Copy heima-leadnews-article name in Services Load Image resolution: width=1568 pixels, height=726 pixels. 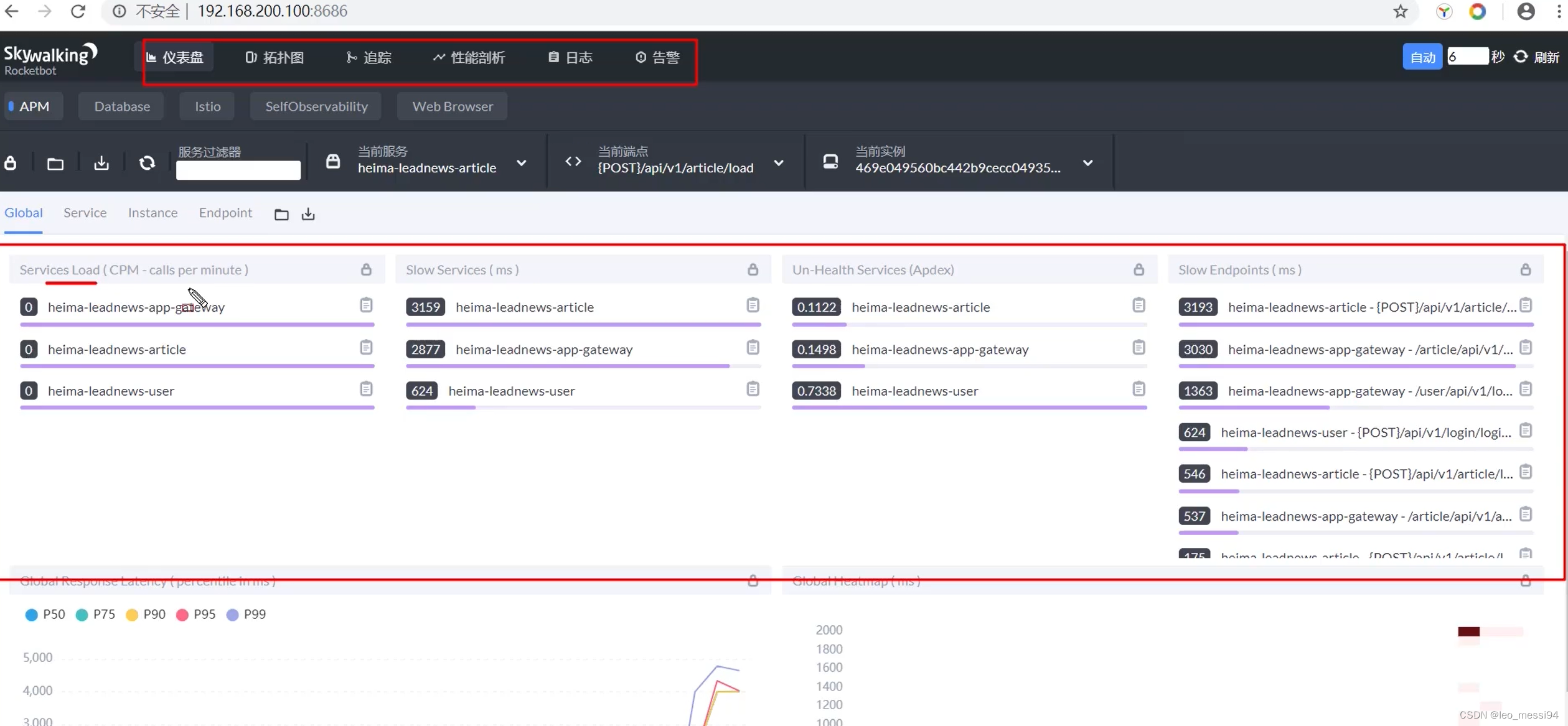click(x=366, y=347)
